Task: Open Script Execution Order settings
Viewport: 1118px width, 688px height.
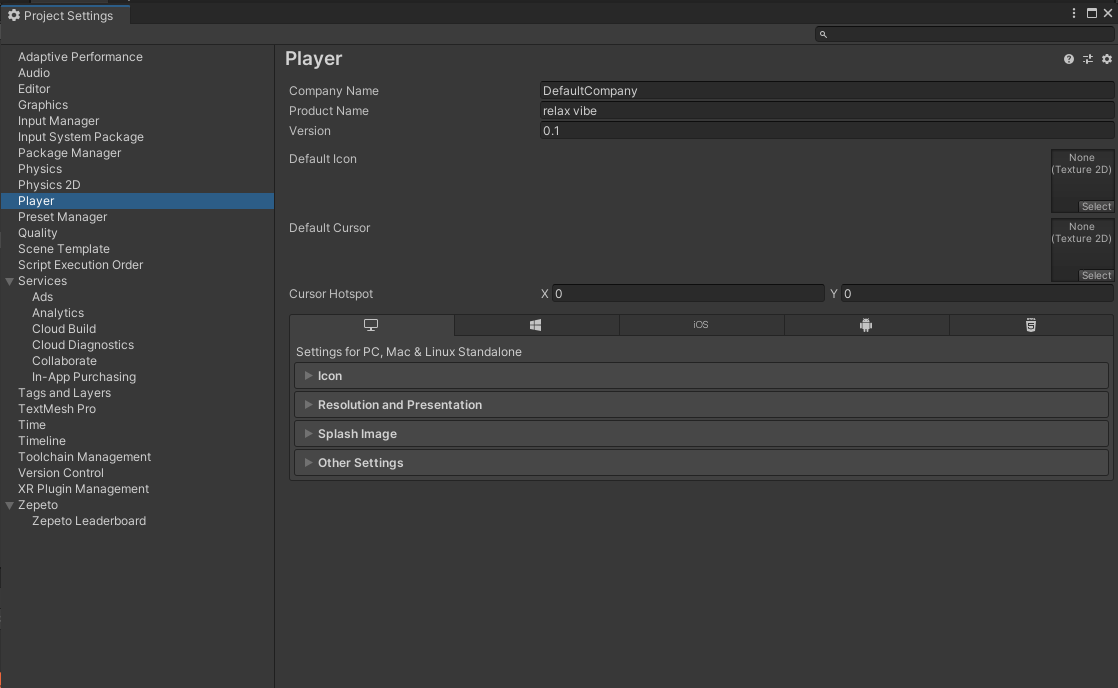Action: click(x=81, y=265)
